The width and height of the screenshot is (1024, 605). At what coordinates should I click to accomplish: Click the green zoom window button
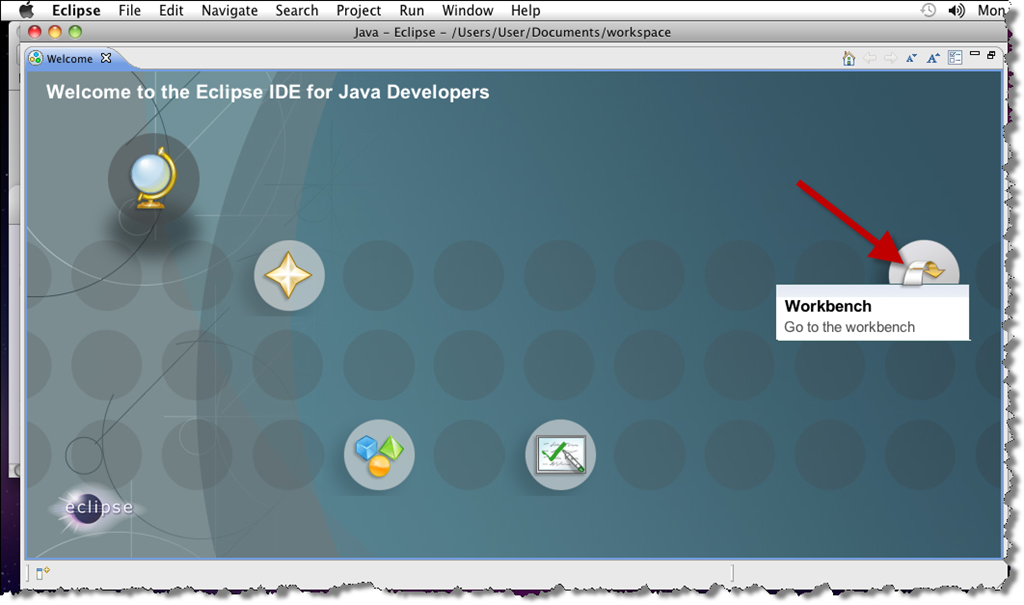pyautogui.click(x=75, y=31)
